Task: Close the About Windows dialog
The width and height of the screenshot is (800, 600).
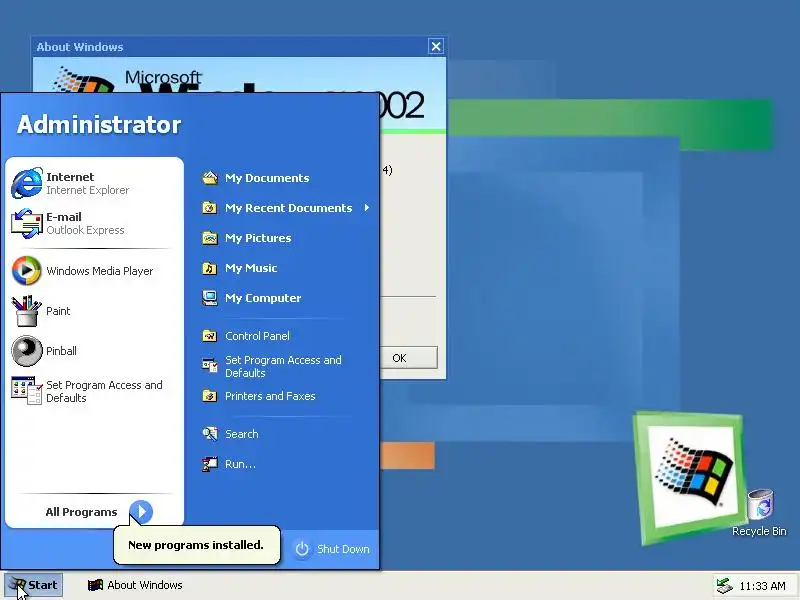Action: (x=436, y=46)
